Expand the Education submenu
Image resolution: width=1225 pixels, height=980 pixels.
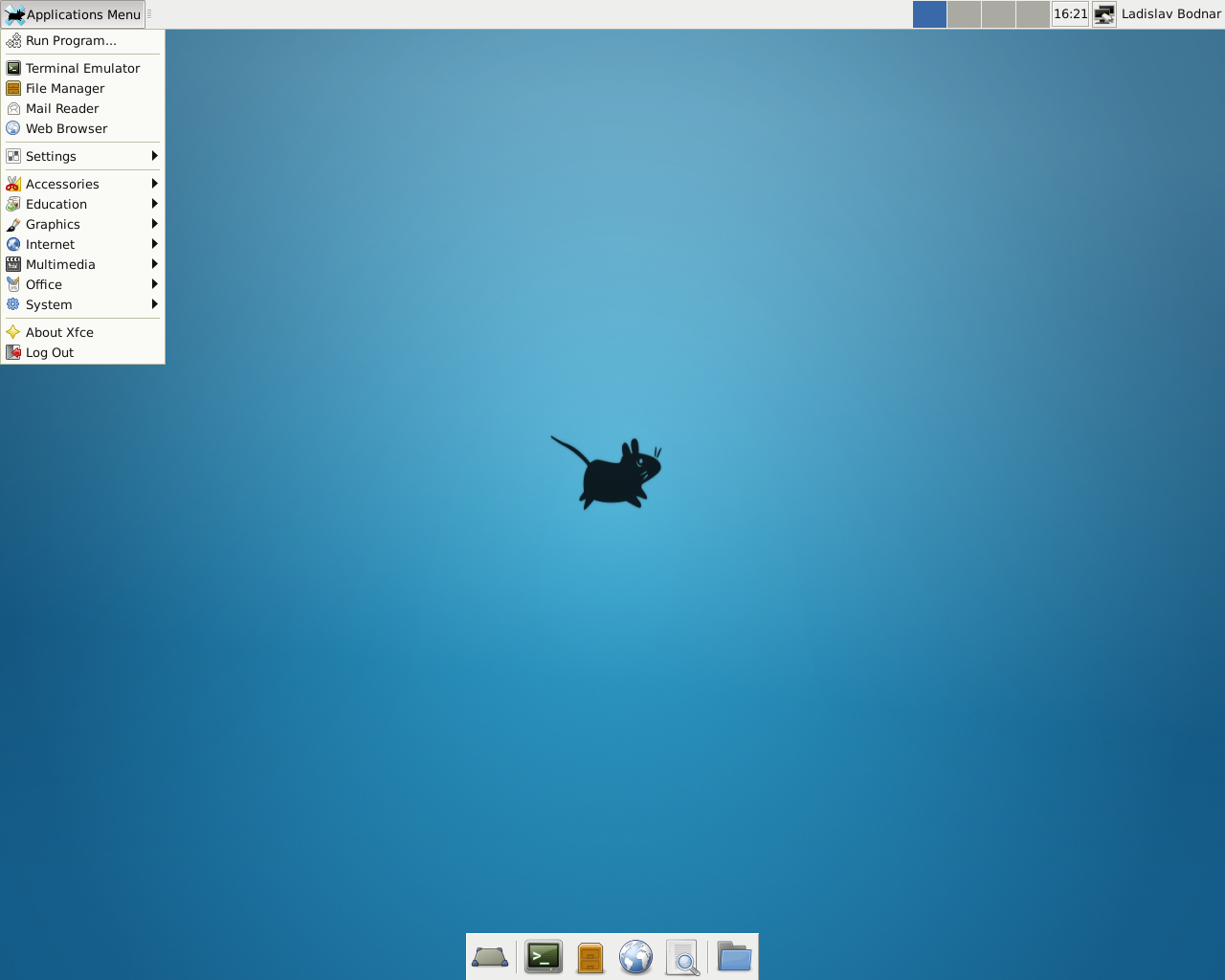pyautogui.click(x=83, y=204)
